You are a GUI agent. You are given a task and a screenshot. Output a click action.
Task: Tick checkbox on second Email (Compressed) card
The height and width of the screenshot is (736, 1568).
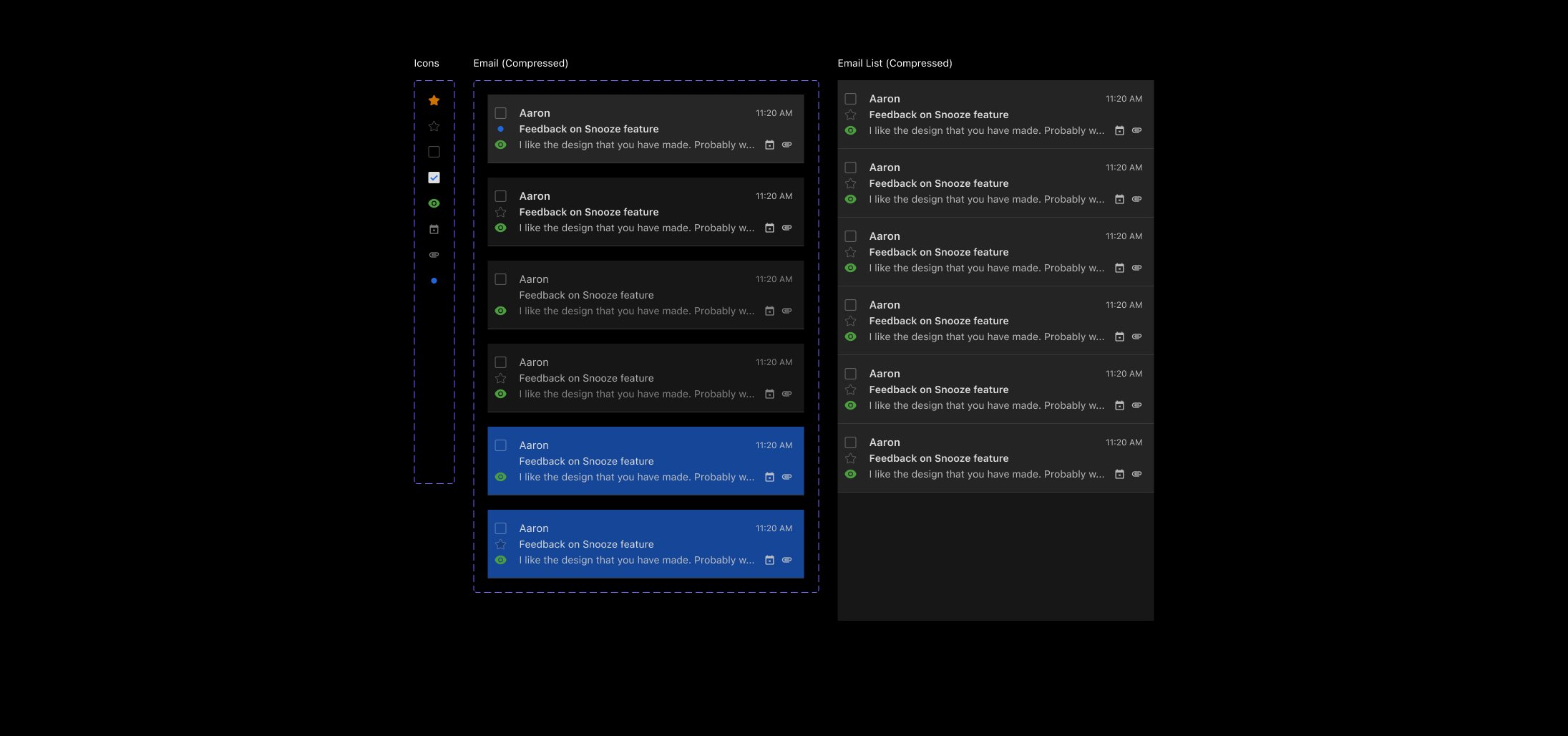coord(500,196)
